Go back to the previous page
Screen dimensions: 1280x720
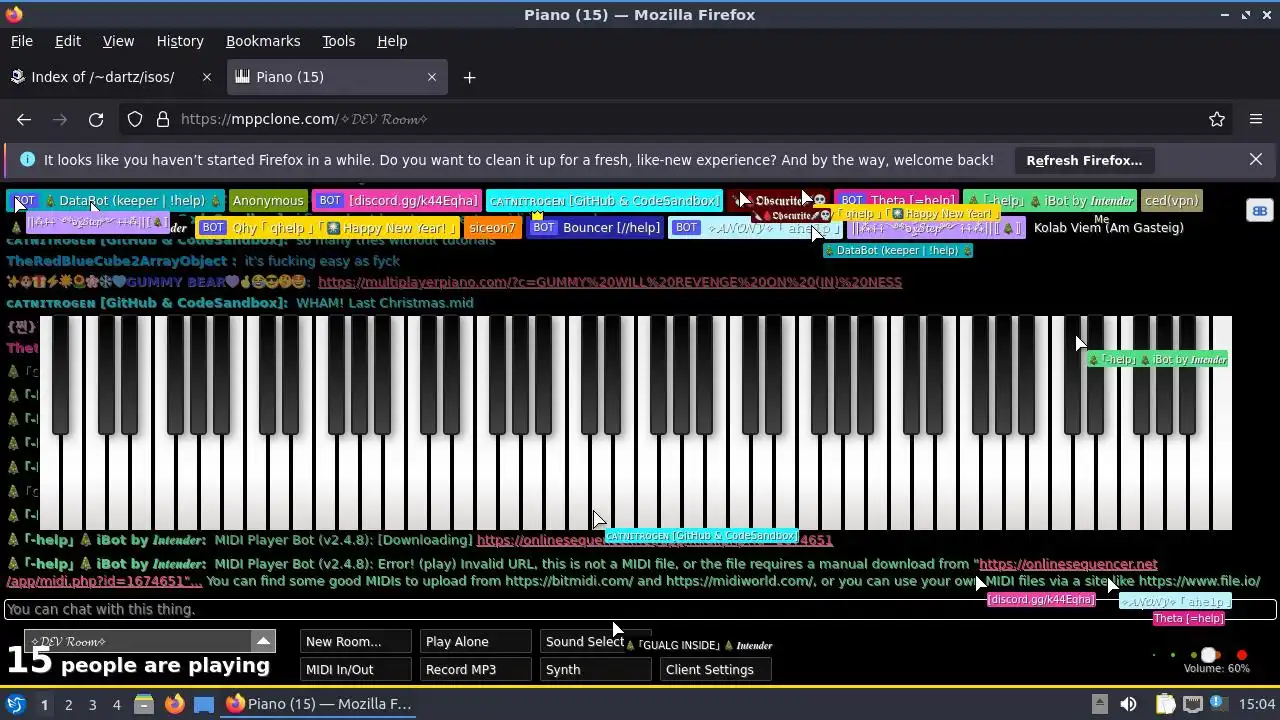(x=24, y=119)
